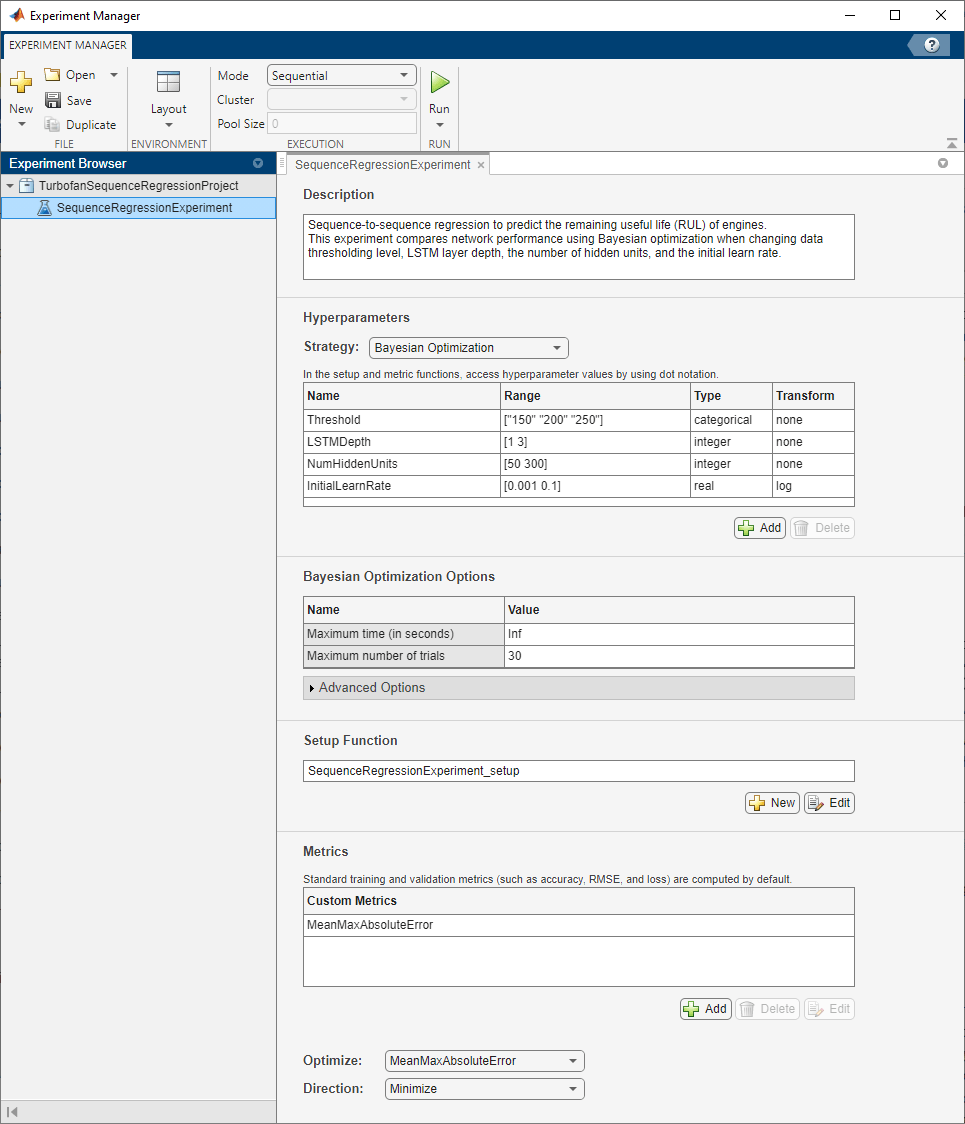Click the Open folder icon
This screenshot has height=1124, width=965.
[53, 75]
